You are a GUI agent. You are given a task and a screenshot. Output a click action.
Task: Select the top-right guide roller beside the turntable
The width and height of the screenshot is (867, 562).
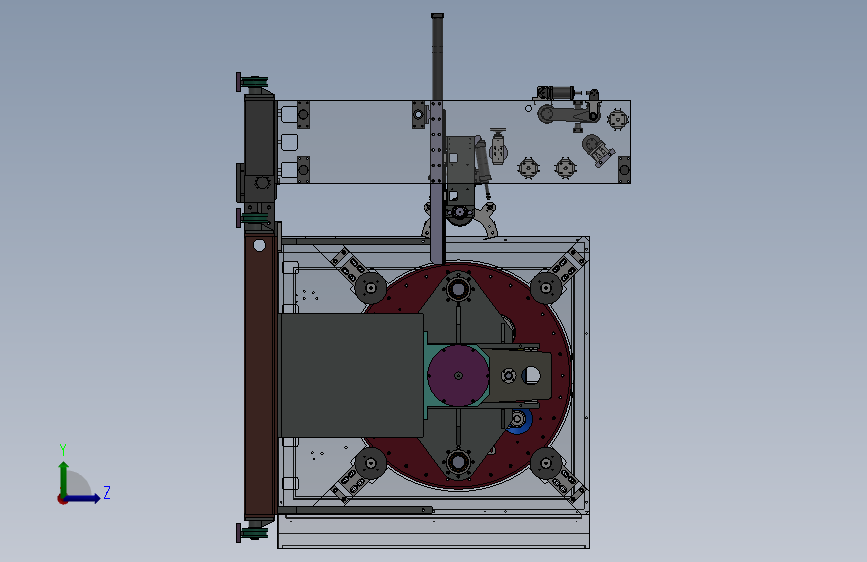coord(546,288)
